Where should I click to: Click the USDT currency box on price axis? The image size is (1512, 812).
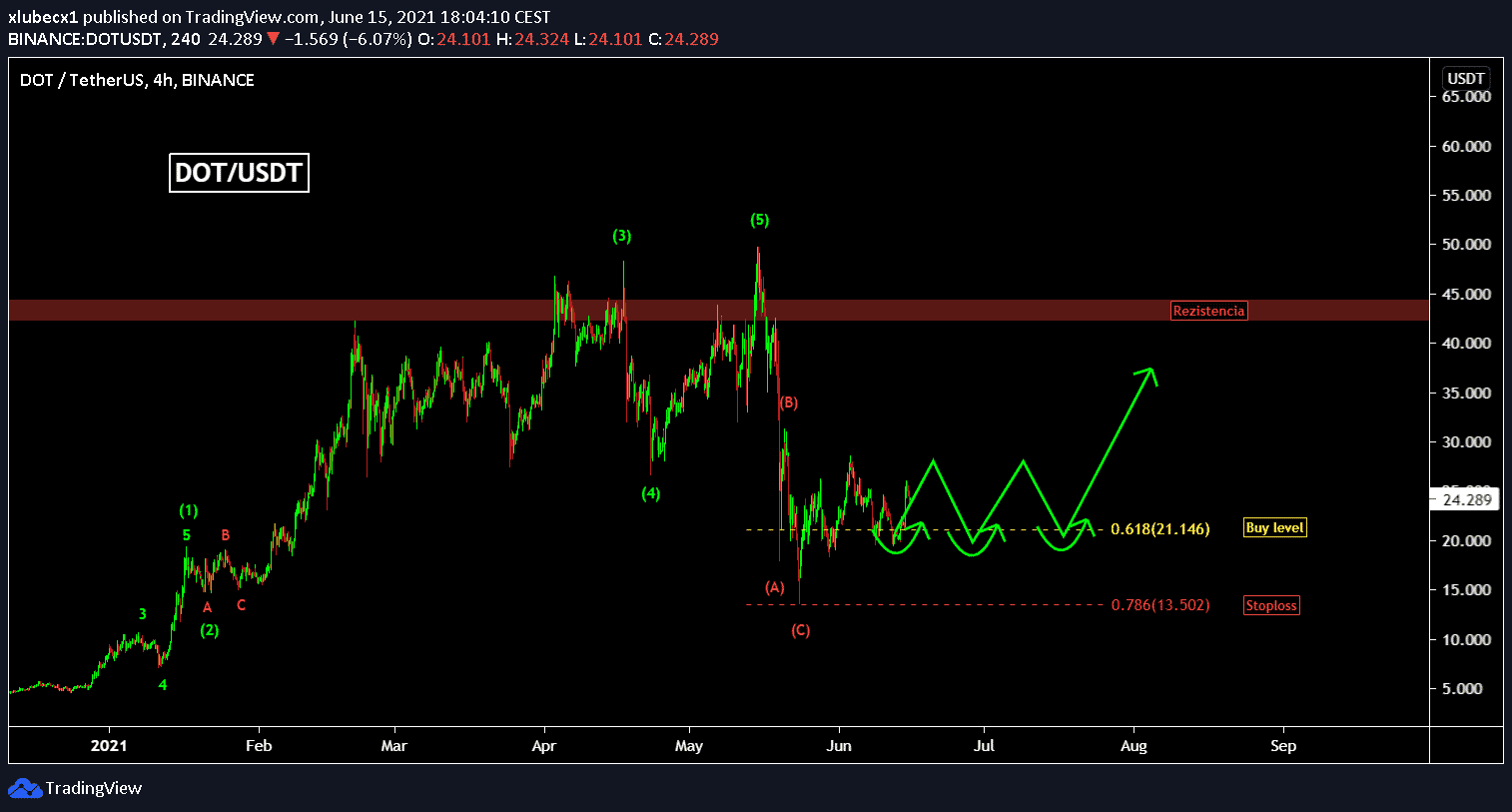coord(1465,79)
